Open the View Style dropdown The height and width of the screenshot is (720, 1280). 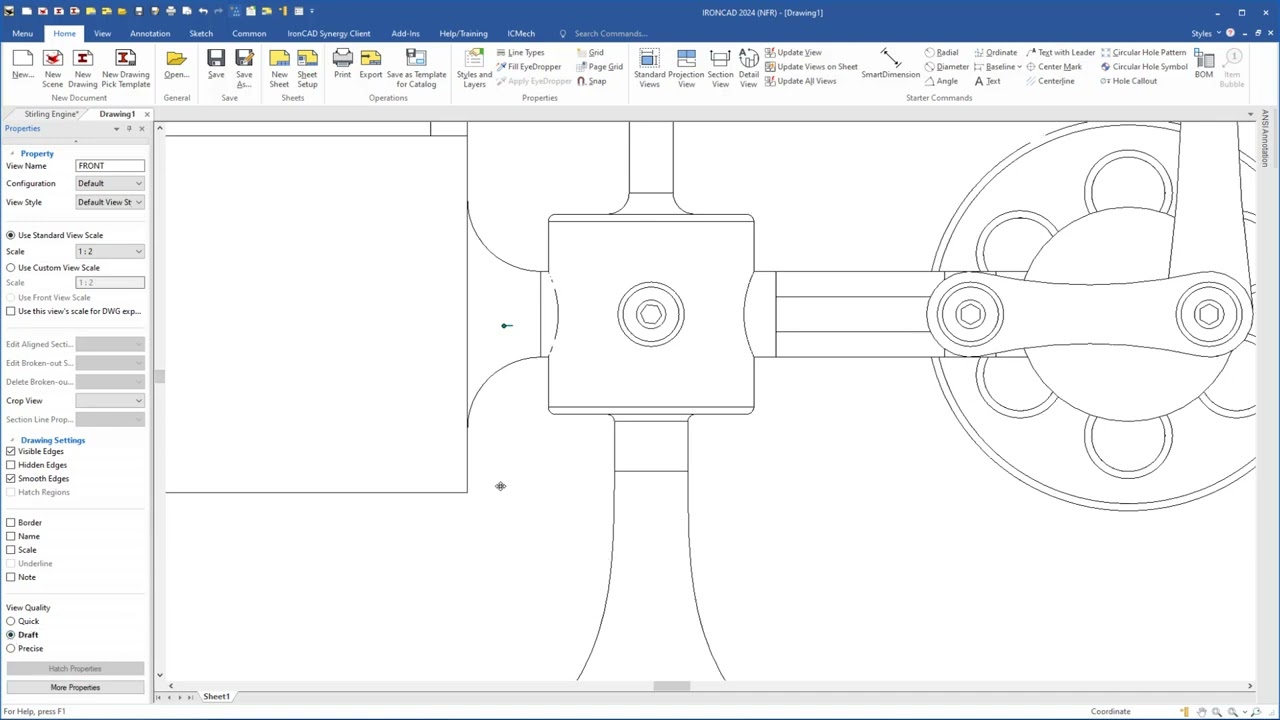[x=110, y=202]
